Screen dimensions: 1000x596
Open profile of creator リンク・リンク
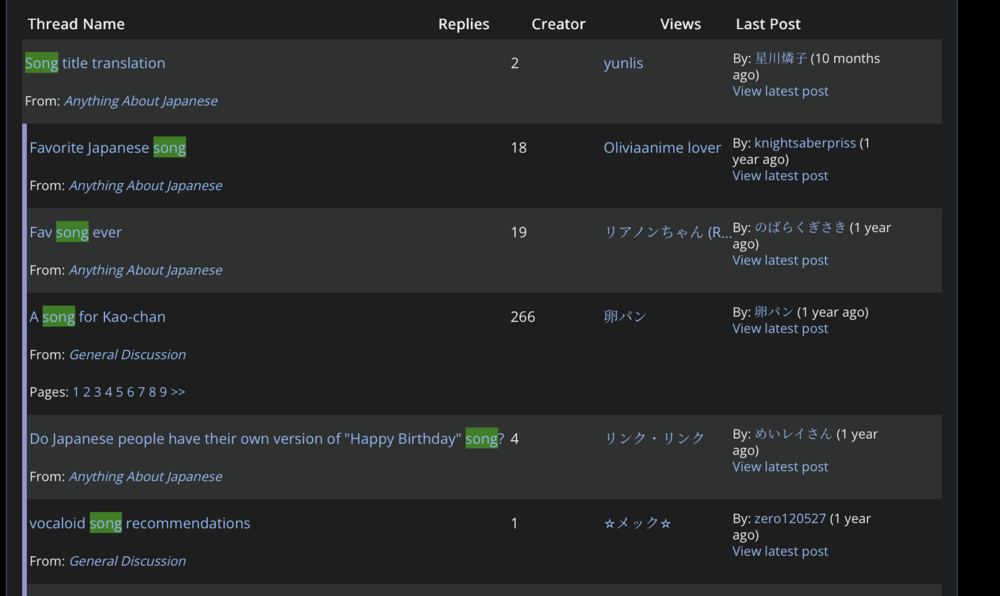tap(654, 439)
